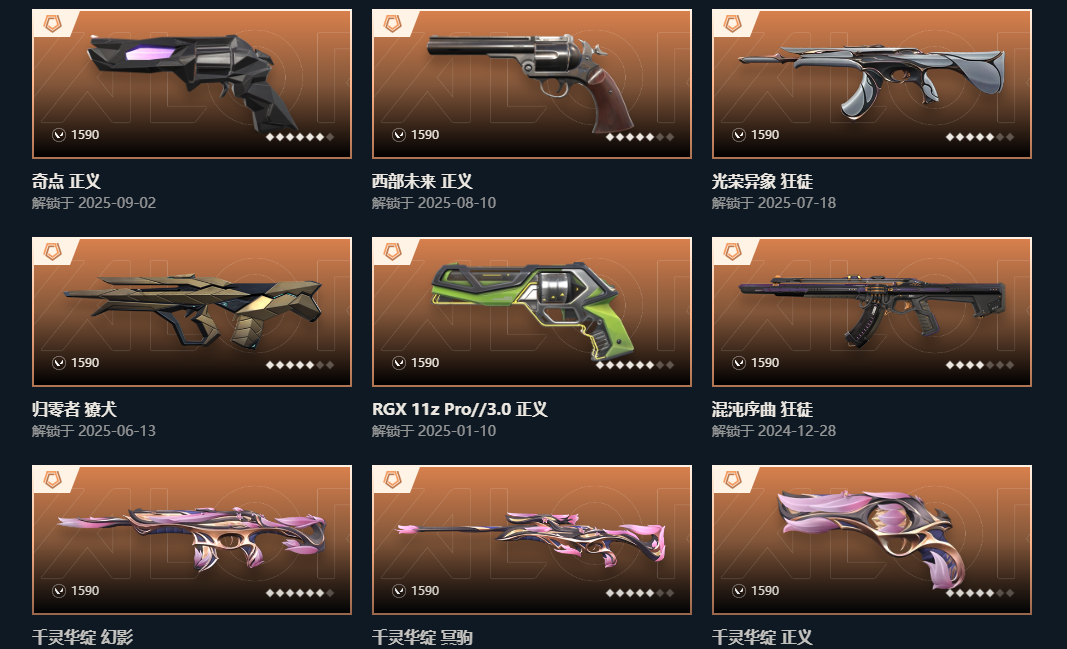Click the tier badge on 混沌序曲 狂徒 card

732,252
